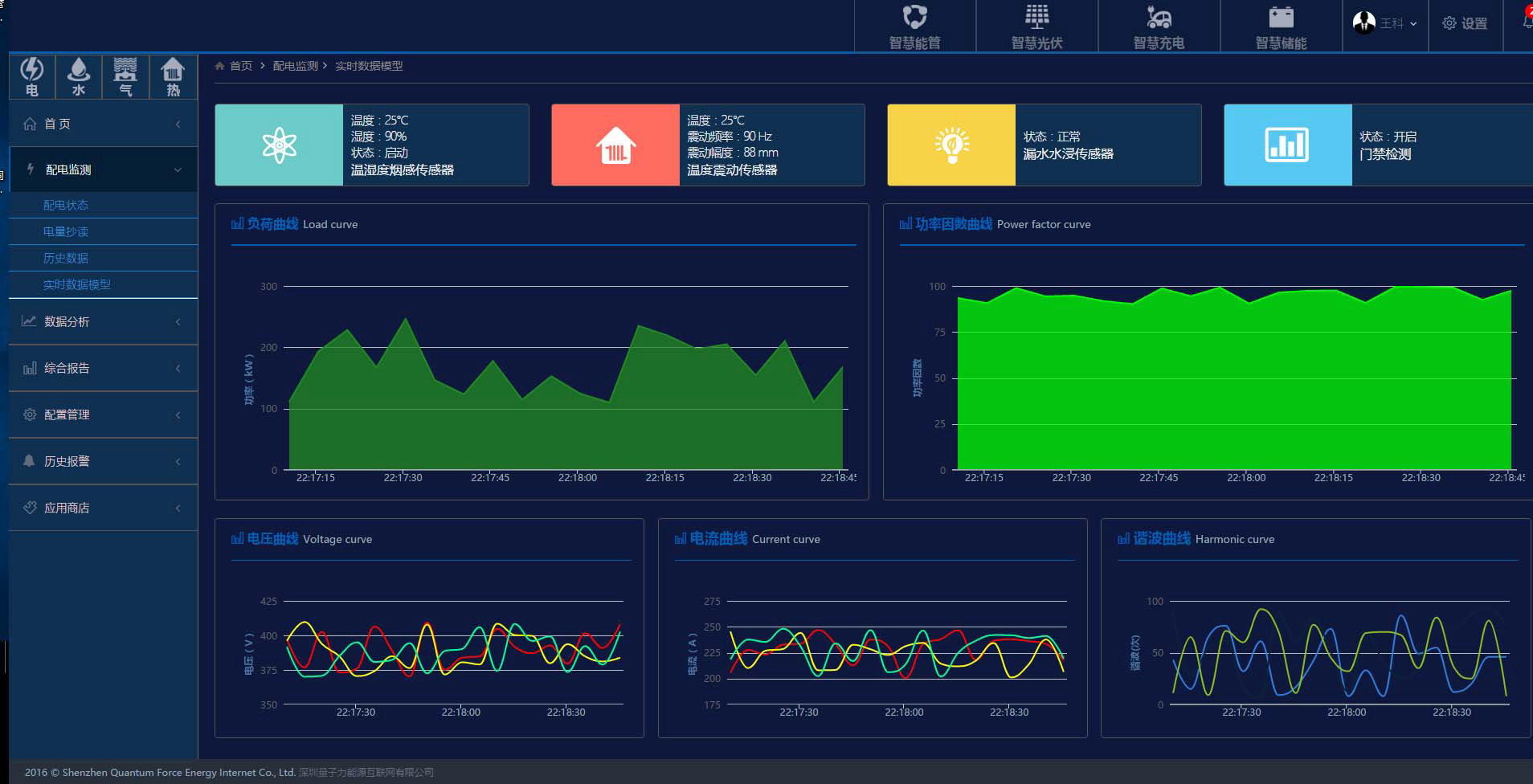Screen dimensions: 1533x784
Task: Click the temperature-humidity smoke sensor tile
Action: (x=279, y=145)
